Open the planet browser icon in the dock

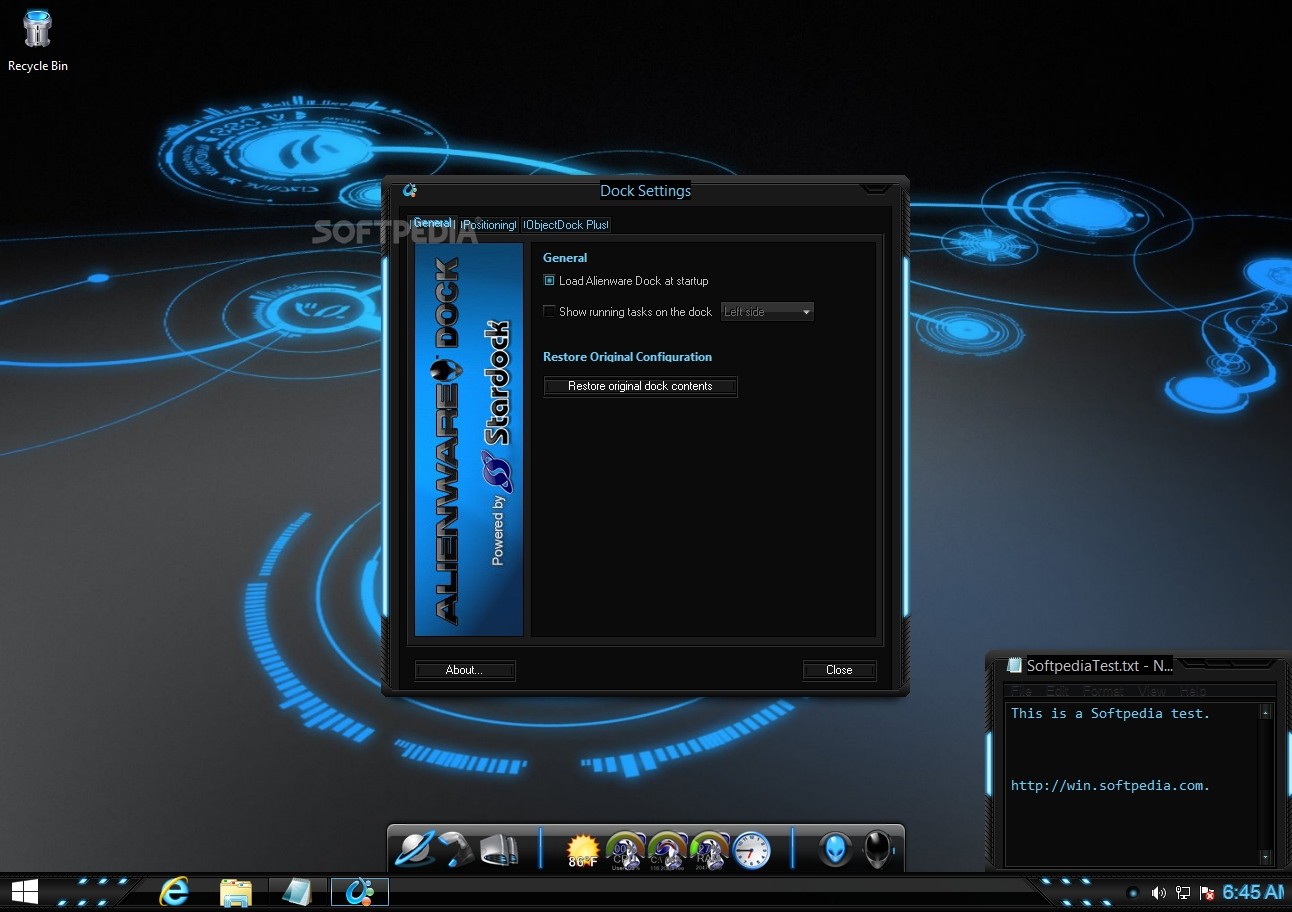[414, 849]
